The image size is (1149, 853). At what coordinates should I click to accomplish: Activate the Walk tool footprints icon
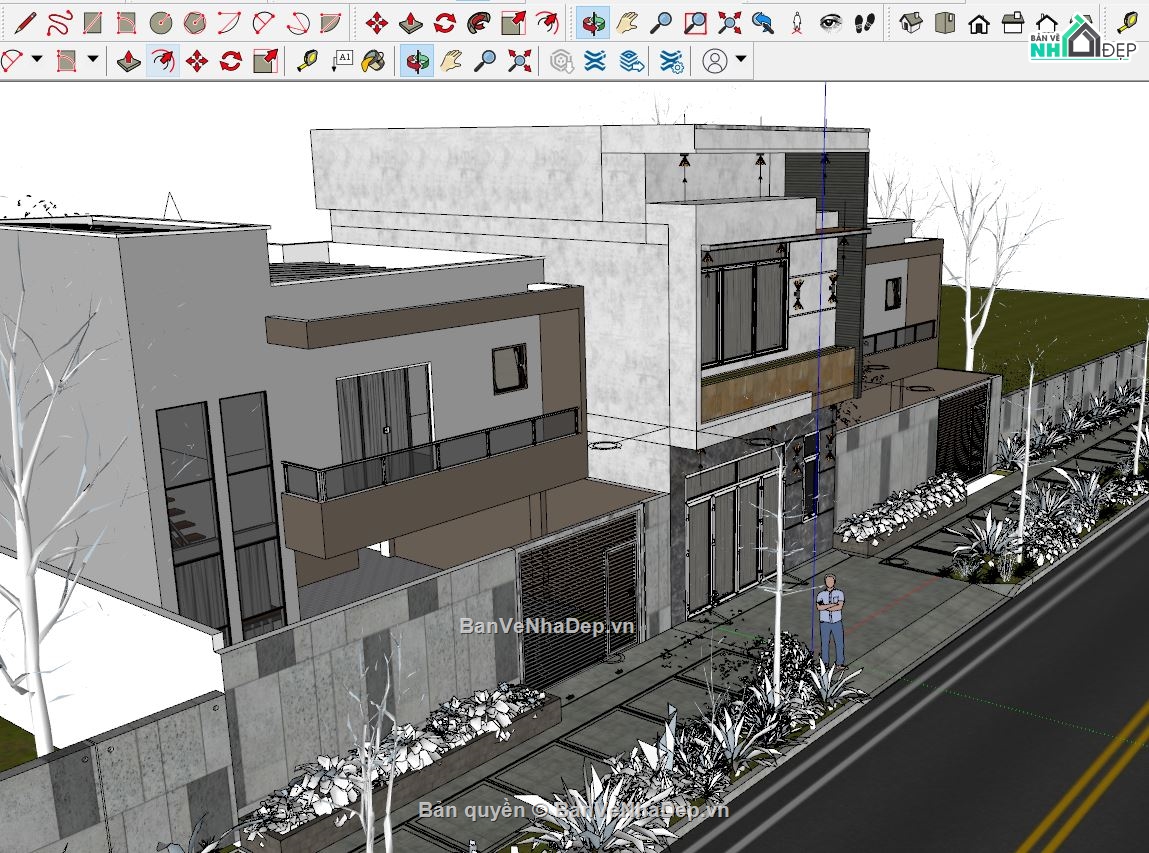865,23
